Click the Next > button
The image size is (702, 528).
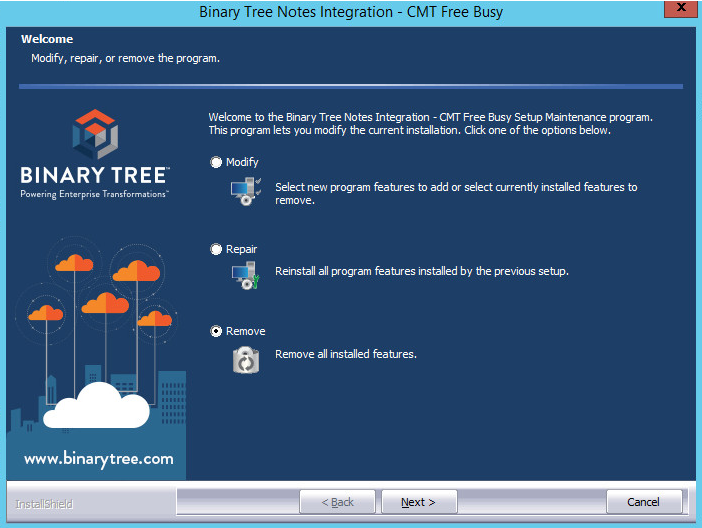[419, 502]
